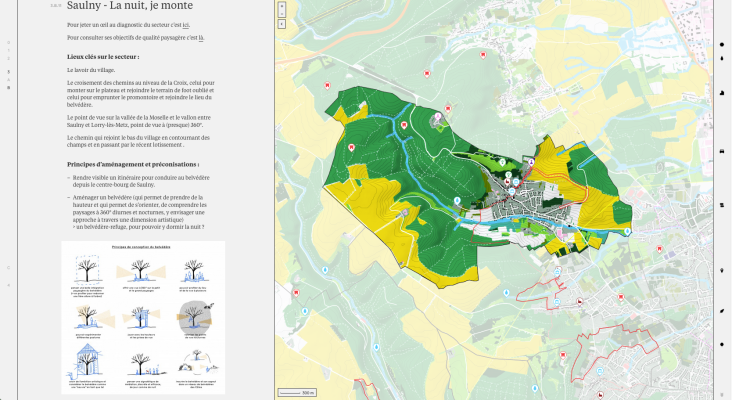The width and height of the screenshot is (732, 400).
Task: Click the second small icon in right sidebar
Action: pyautogui.click(x=722, y=59)
